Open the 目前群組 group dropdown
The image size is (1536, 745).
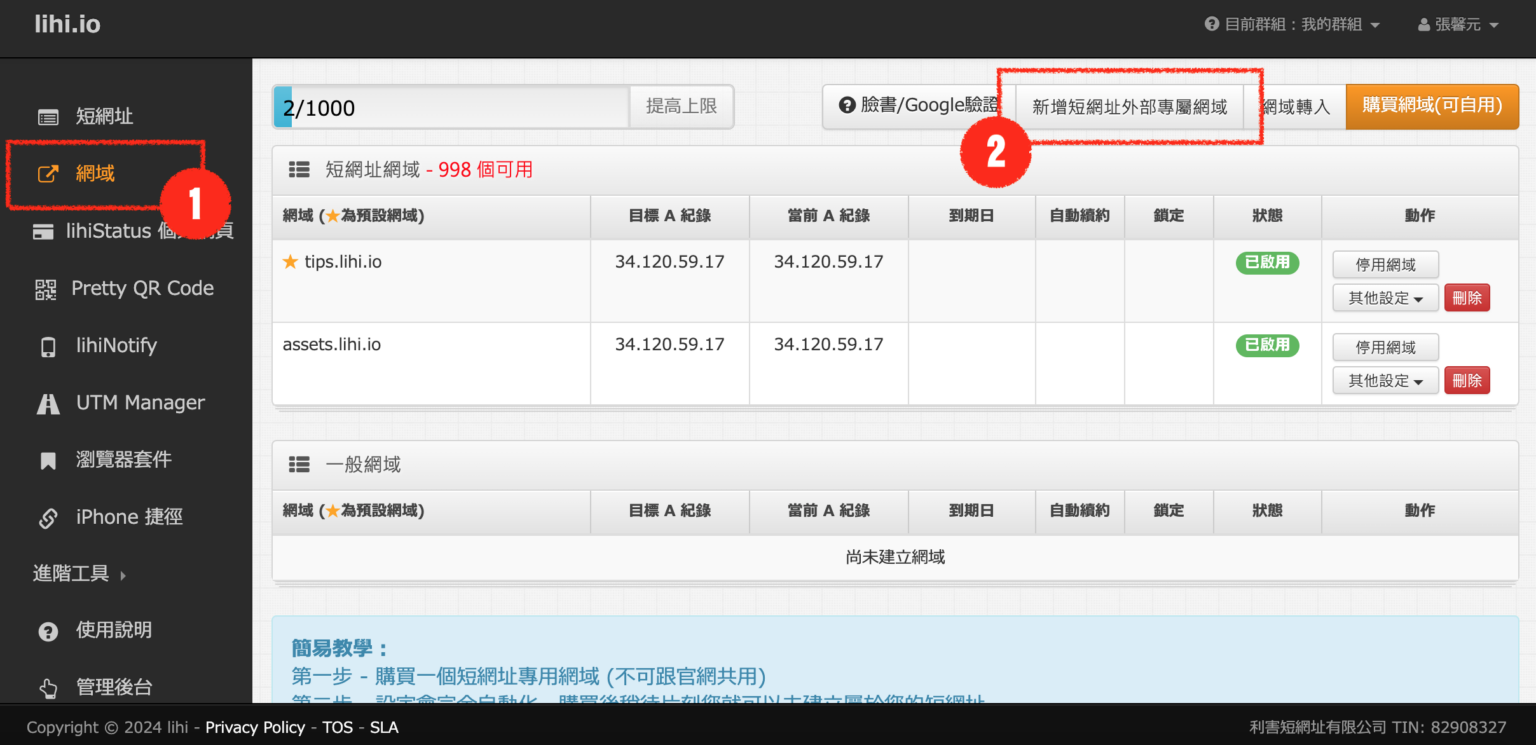1292,25
